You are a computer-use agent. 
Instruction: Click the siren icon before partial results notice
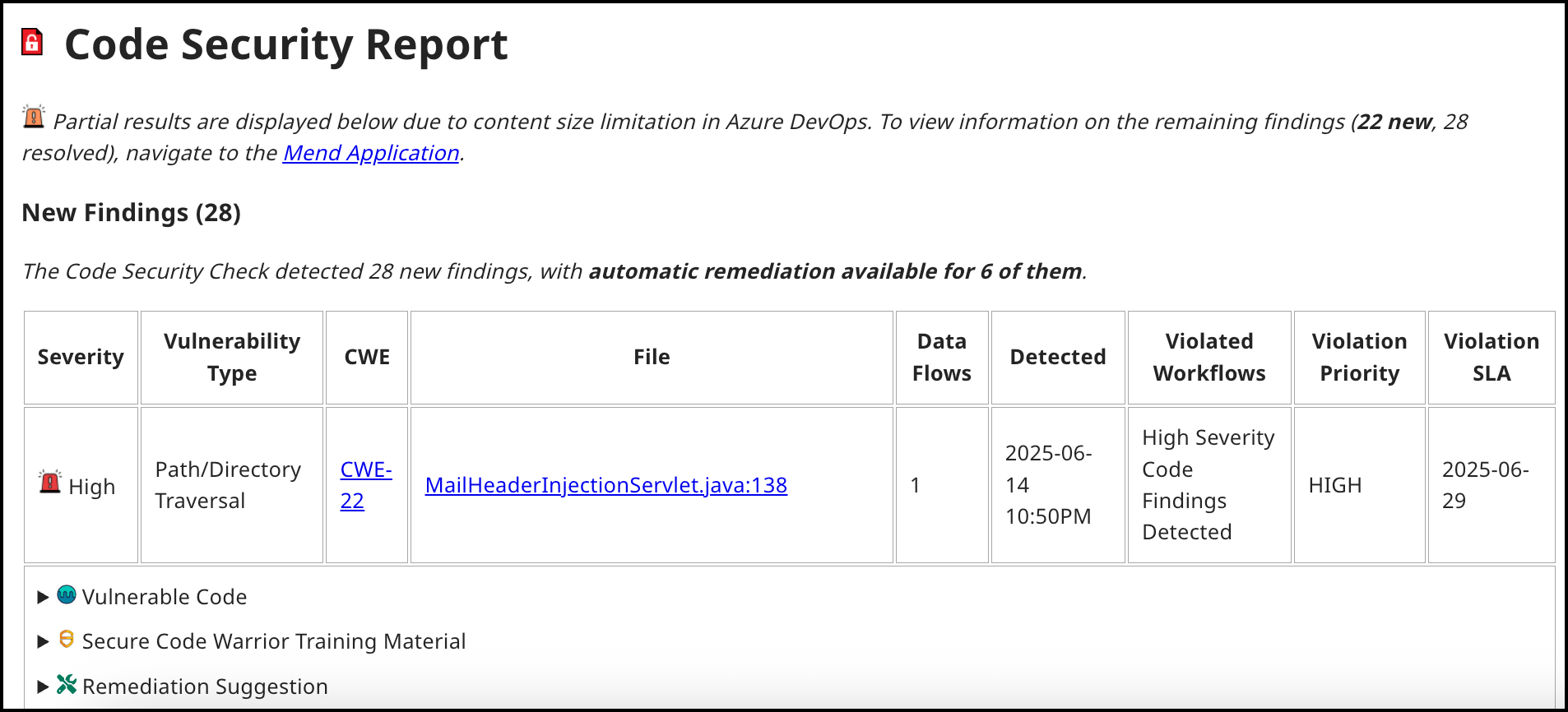point(34,118)
